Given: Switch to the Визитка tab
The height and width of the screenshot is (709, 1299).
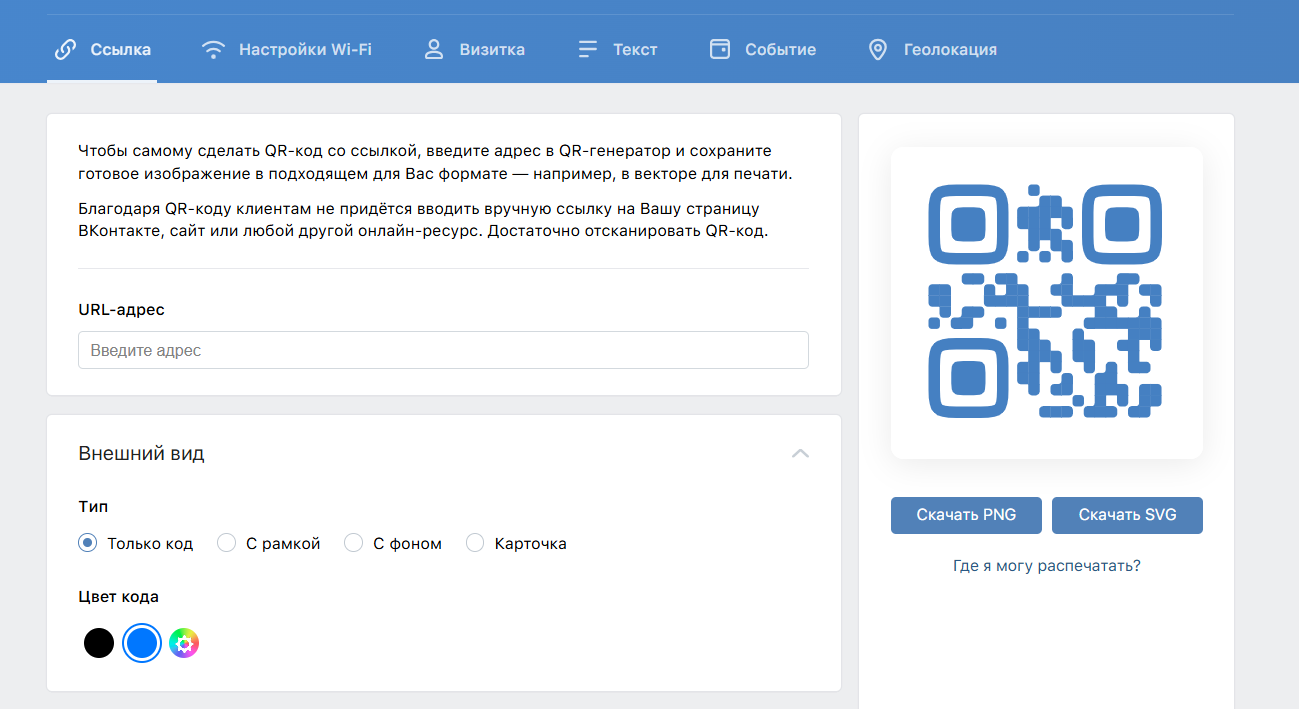Looking at the screenshot, I should (475, 49).
